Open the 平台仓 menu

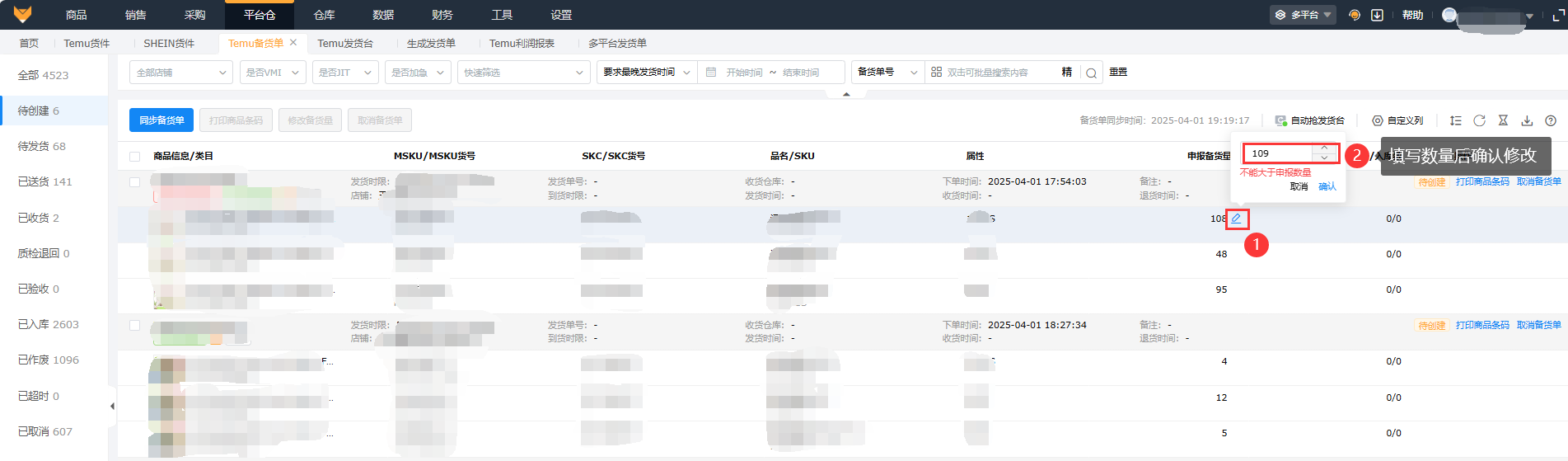[x=260, y=15]
